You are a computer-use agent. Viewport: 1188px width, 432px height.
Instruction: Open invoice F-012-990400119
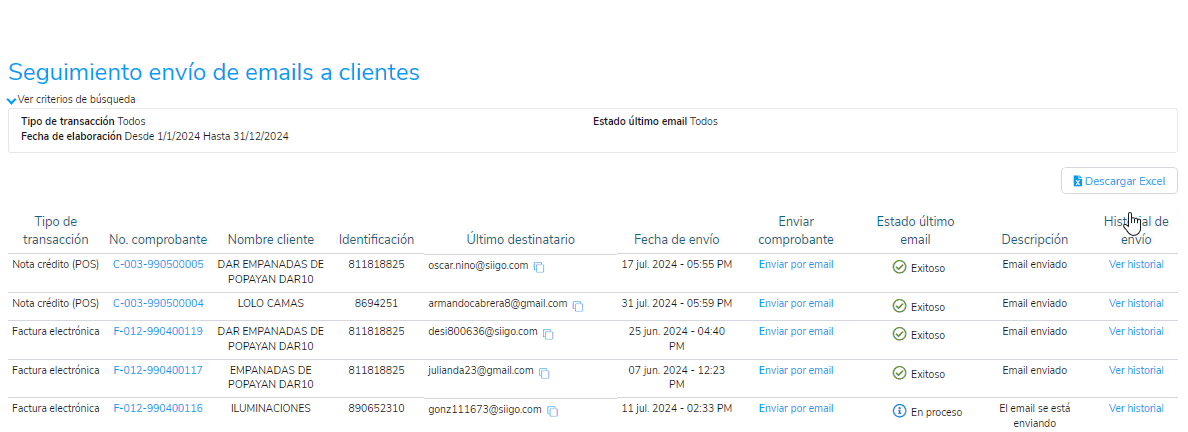point(158,331)
